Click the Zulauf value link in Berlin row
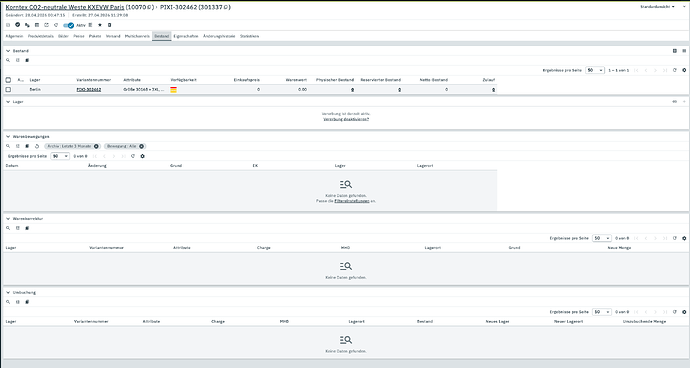 click(493, 89)
